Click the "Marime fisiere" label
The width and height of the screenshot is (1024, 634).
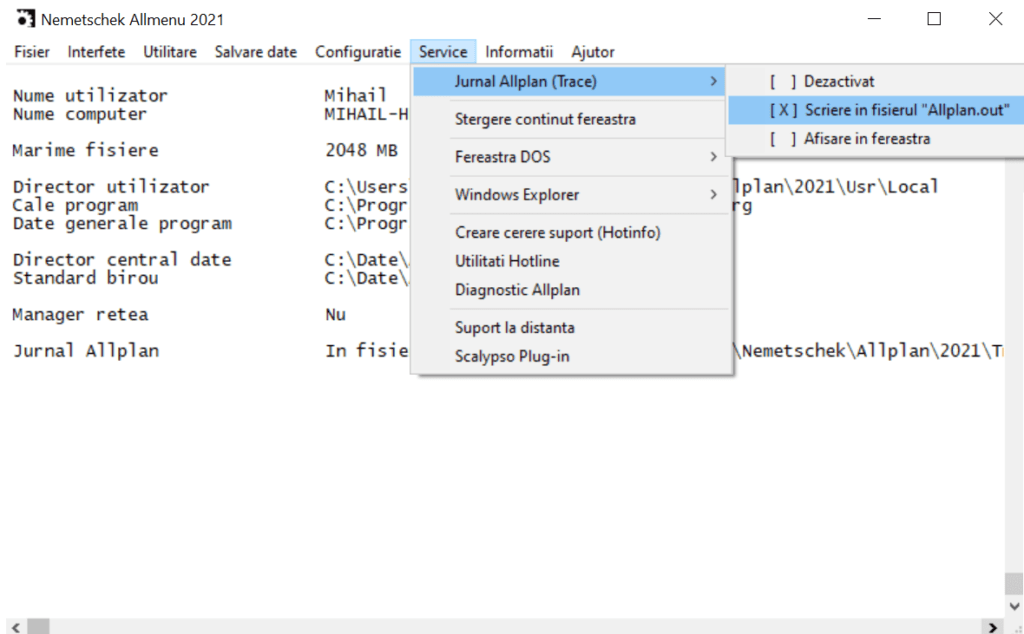[x=85, y=150]
